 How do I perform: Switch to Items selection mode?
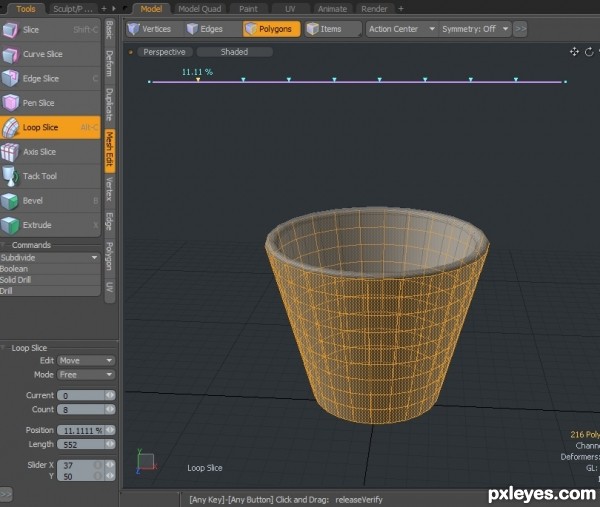333,29
